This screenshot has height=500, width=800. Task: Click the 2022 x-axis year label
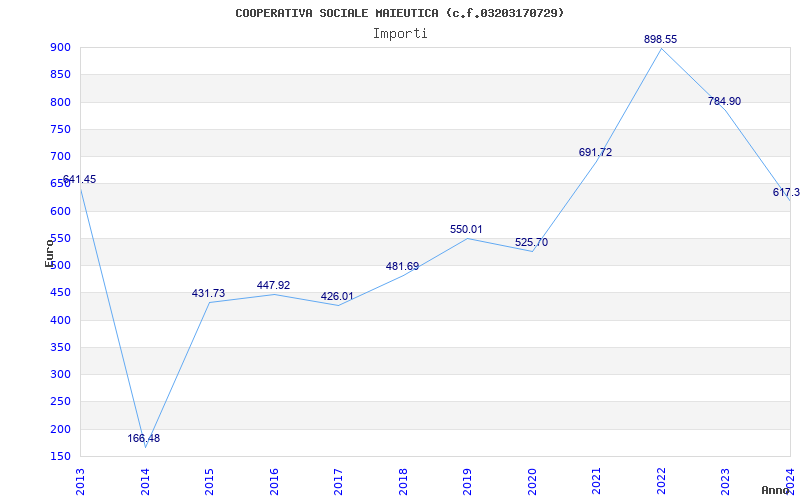pyautogui.click(x=661, y=481)
